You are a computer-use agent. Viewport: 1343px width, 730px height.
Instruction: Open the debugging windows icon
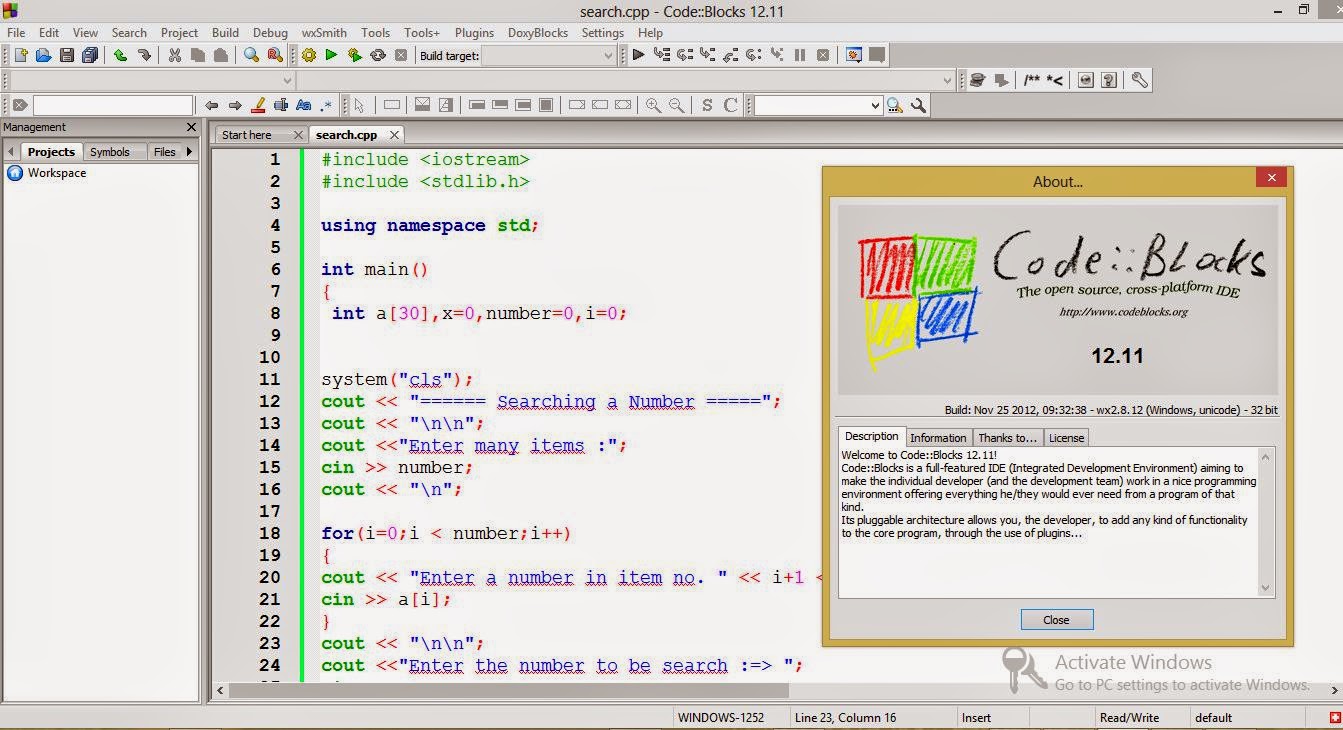coord(854,56)
